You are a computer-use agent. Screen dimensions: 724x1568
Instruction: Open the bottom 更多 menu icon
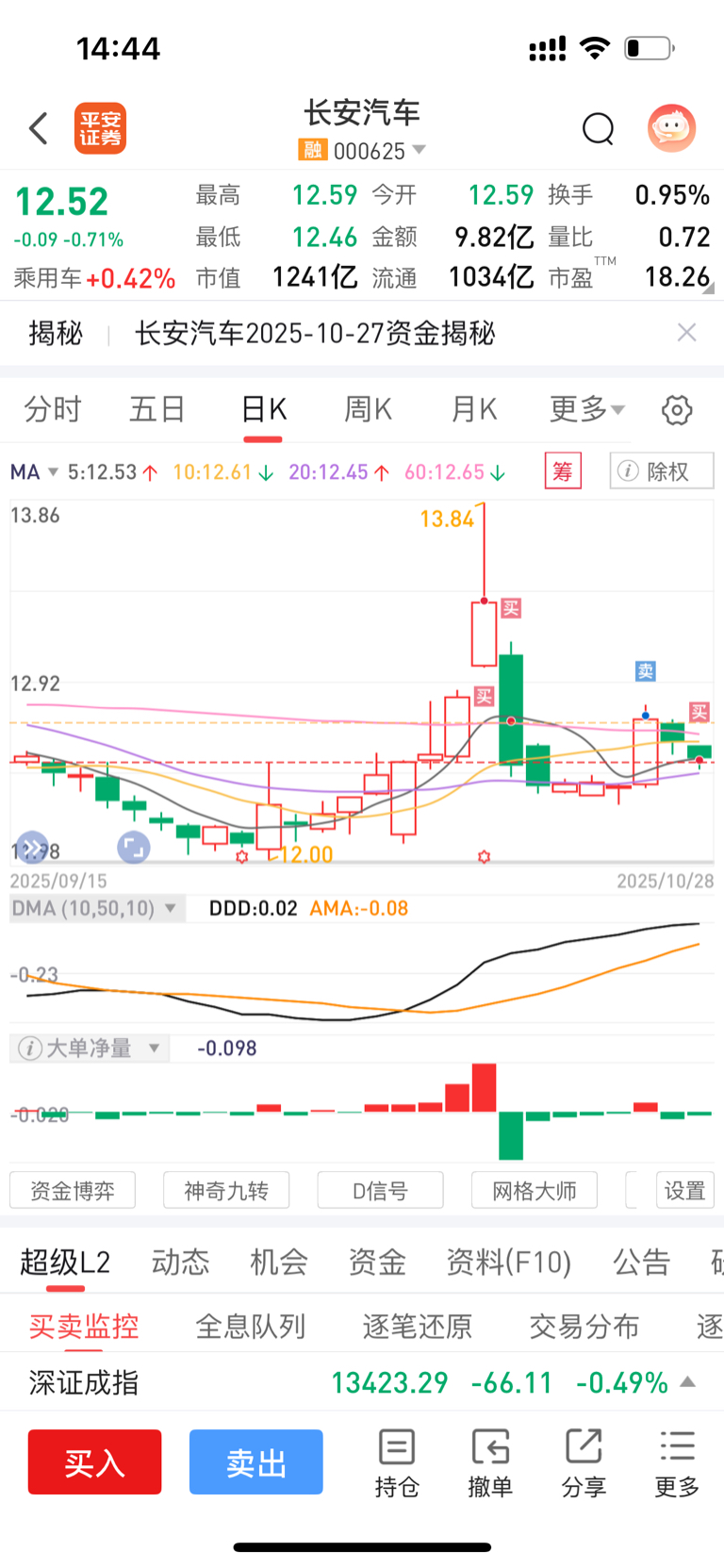point(677,1462)
